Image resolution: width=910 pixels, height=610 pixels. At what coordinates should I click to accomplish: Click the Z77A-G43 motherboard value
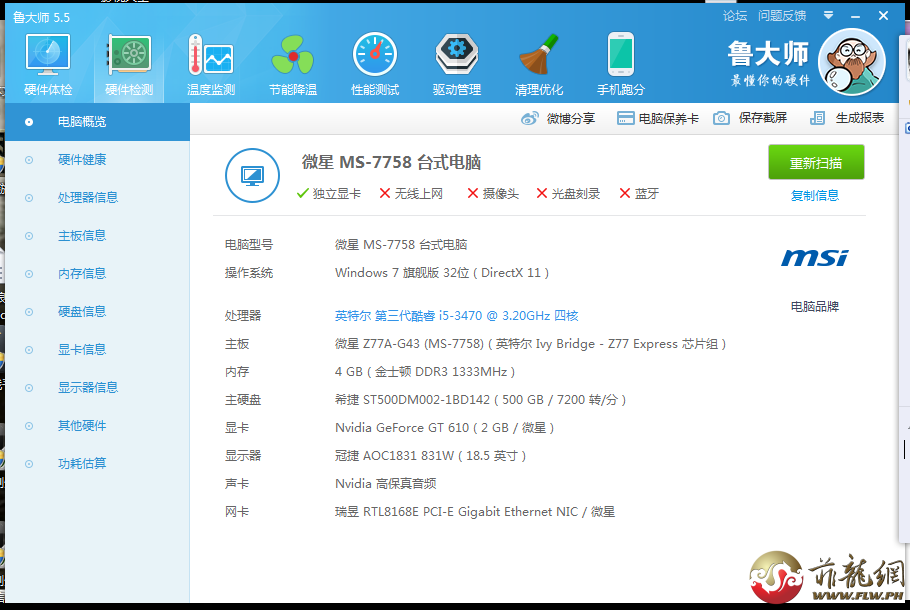(x=530, y=344)
